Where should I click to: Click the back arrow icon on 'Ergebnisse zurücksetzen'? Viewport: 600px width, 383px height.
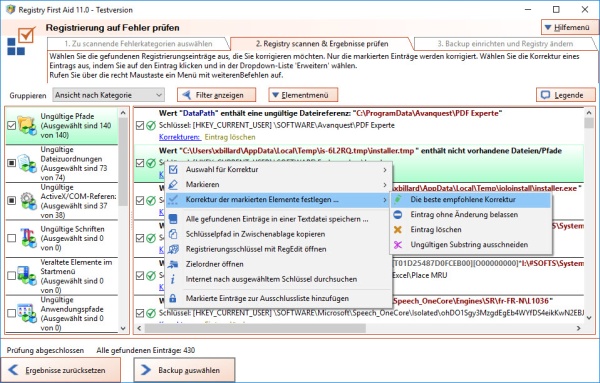tap(13, 370)
